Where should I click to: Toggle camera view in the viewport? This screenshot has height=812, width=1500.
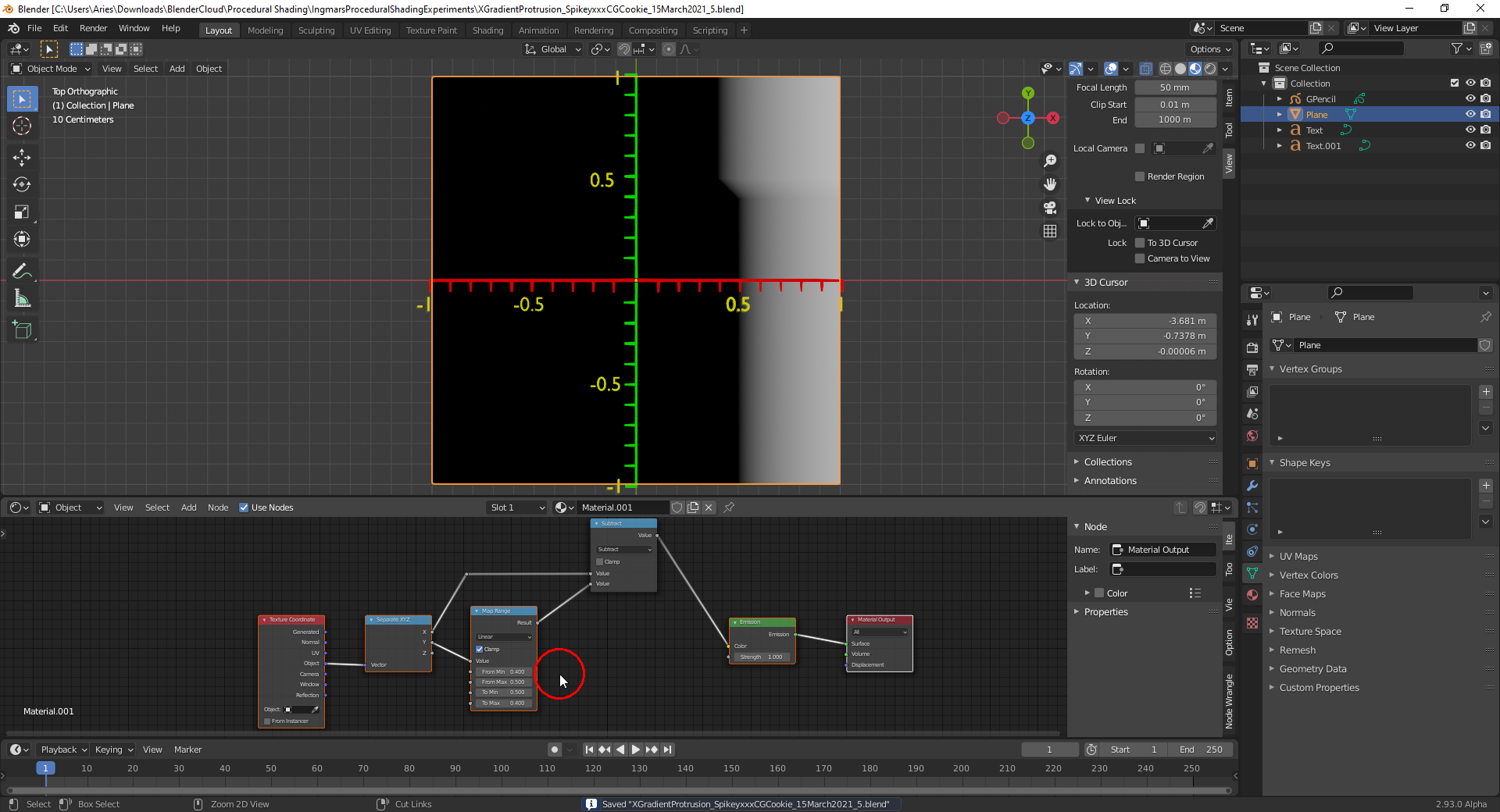[x=1050, y=208]
